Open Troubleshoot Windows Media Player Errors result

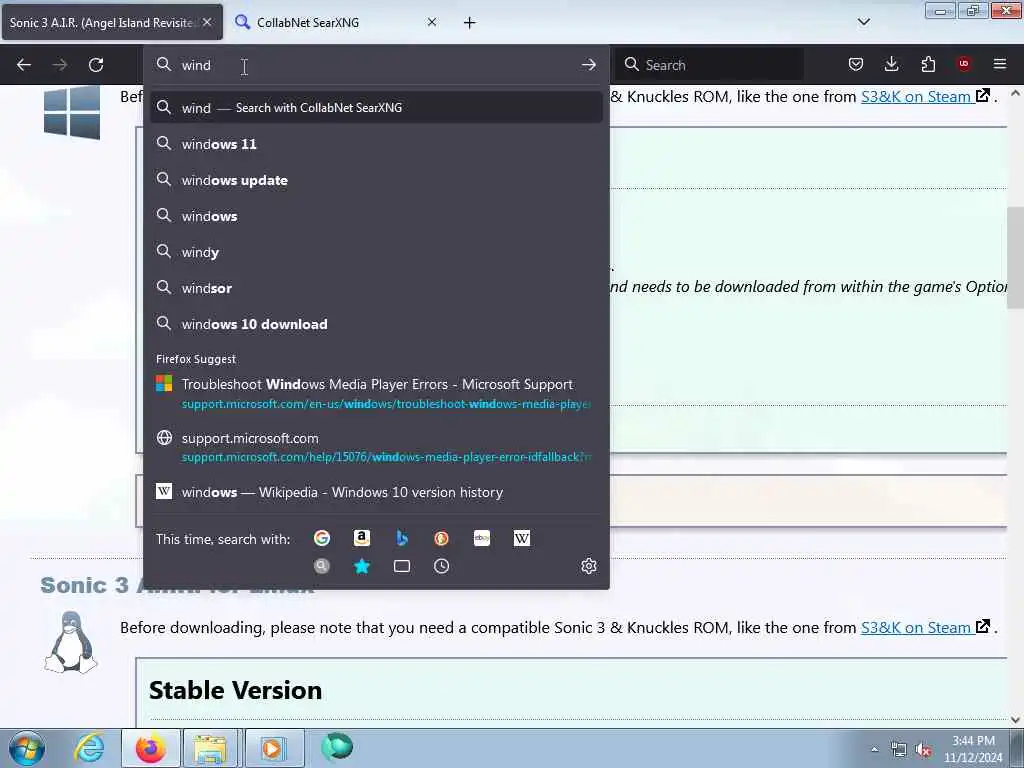[x=376, y=393]
